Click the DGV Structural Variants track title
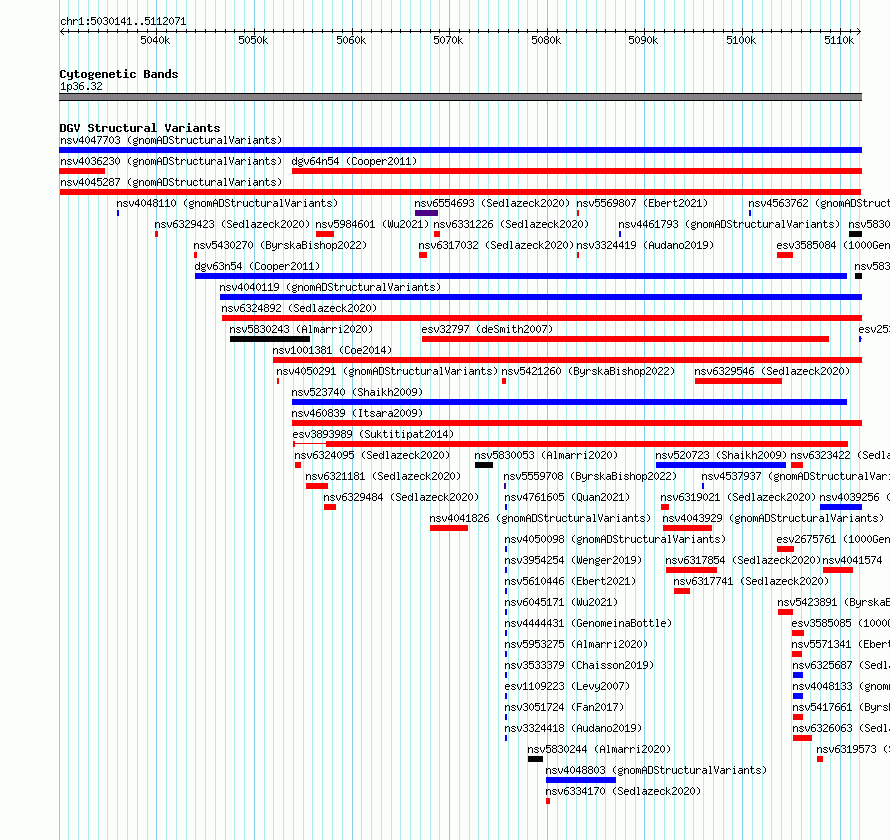890x840 pixels. [x=140, y=128]
